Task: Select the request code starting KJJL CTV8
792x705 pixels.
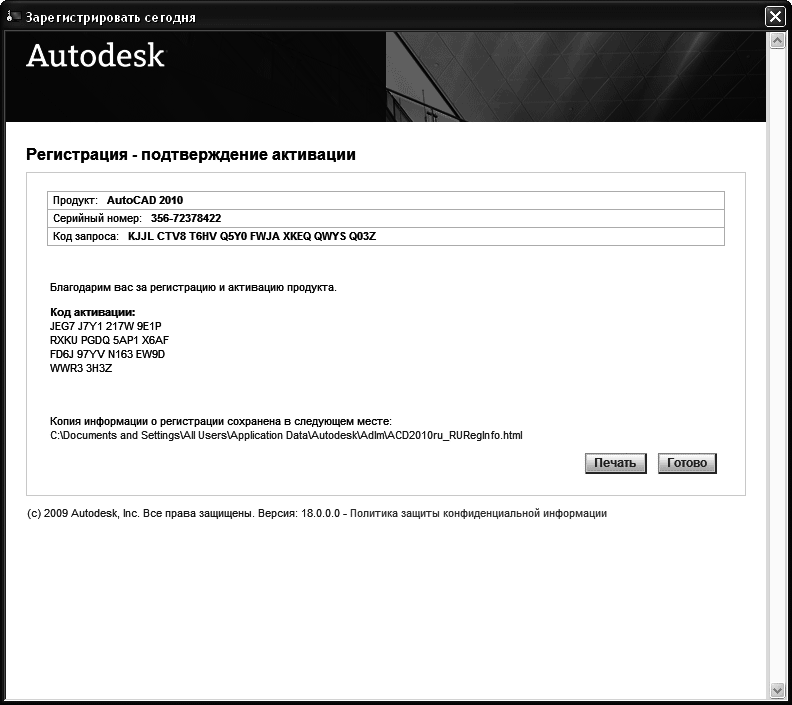Action: [252, 236]
